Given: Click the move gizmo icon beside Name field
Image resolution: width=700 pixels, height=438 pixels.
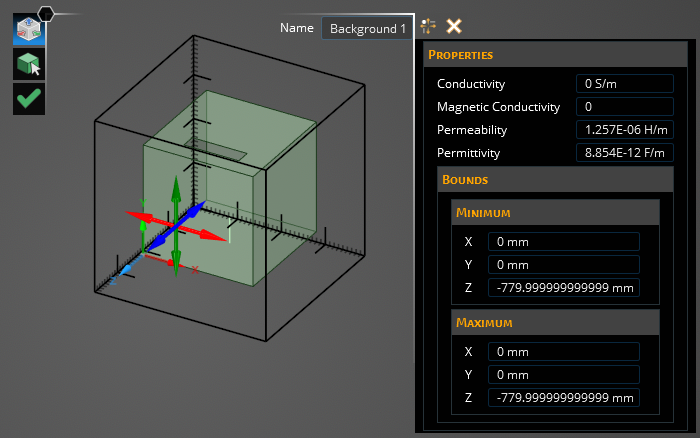Looking at the screenshot, I should pos(428,26).
